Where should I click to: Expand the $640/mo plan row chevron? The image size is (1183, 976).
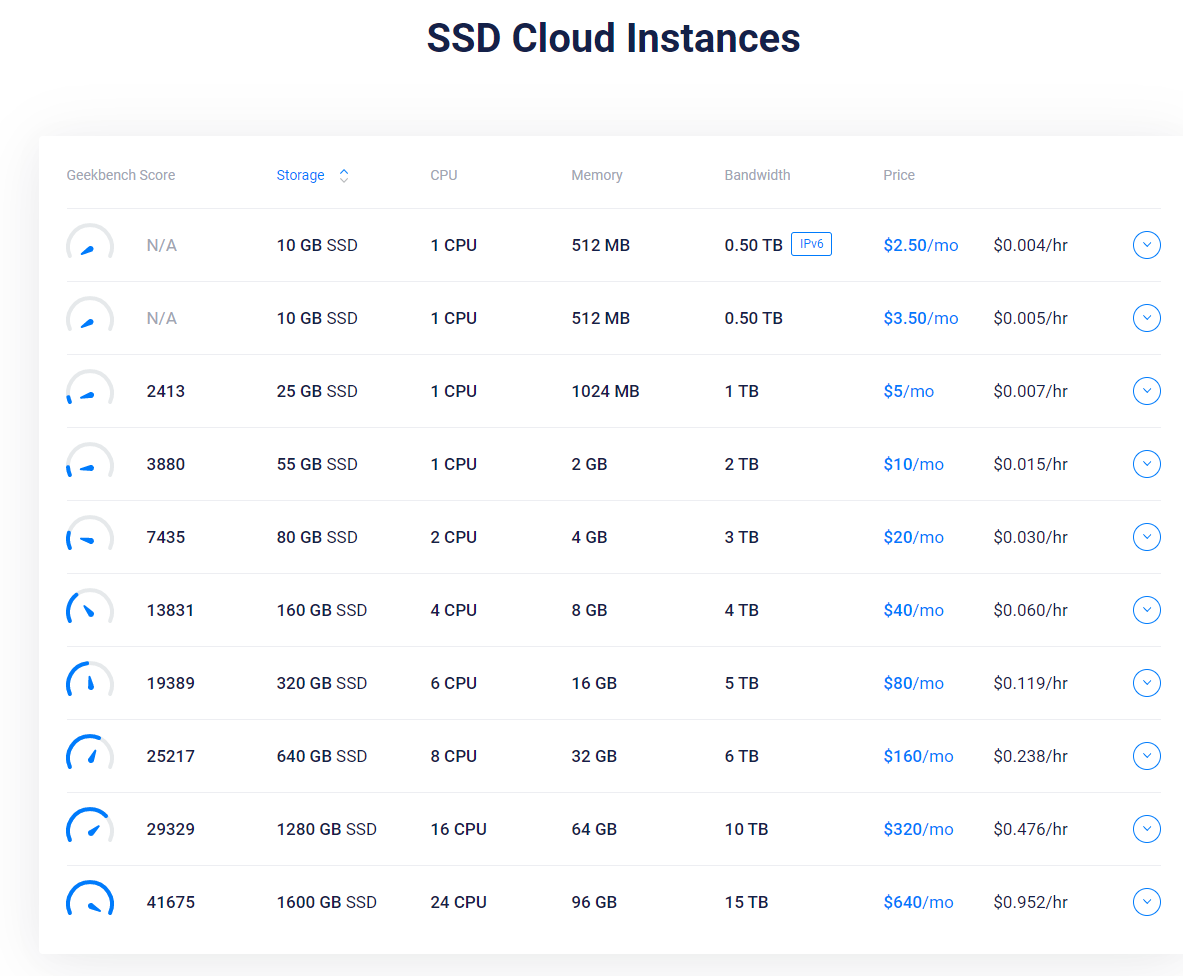(x=1146, y=902)
